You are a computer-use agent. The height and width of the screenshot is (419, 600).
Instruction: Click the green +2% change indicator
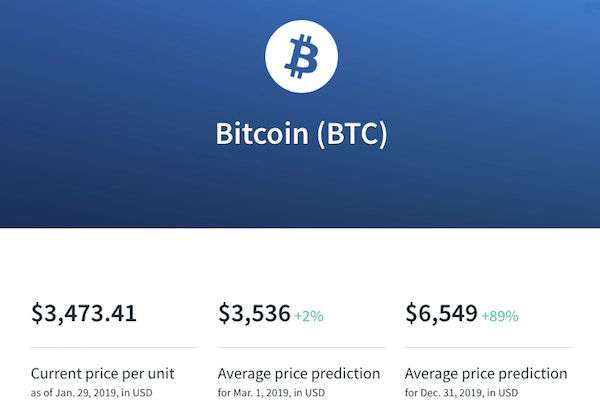tap(309, 316)
